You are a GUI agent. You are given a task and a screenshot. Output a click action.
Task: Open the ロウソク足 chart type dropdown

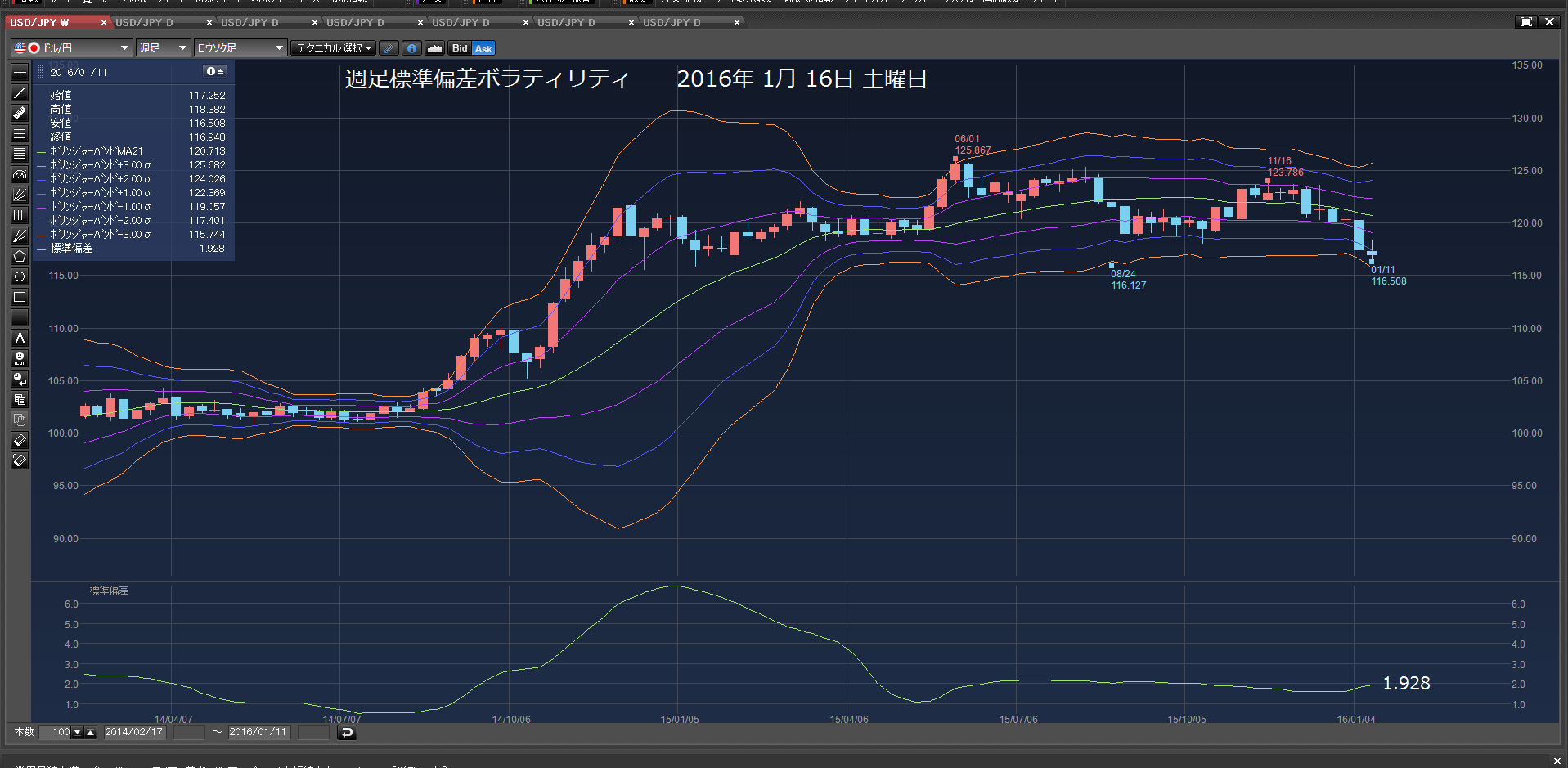point(240,48)
